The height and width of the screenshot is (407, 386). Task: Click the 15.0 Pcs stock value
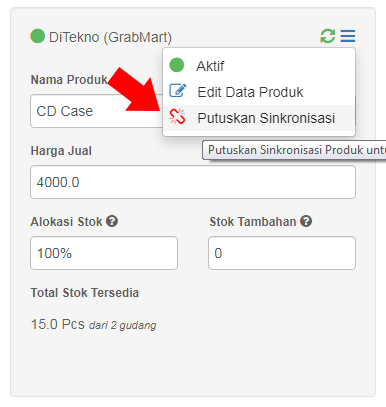click(58, 324)
